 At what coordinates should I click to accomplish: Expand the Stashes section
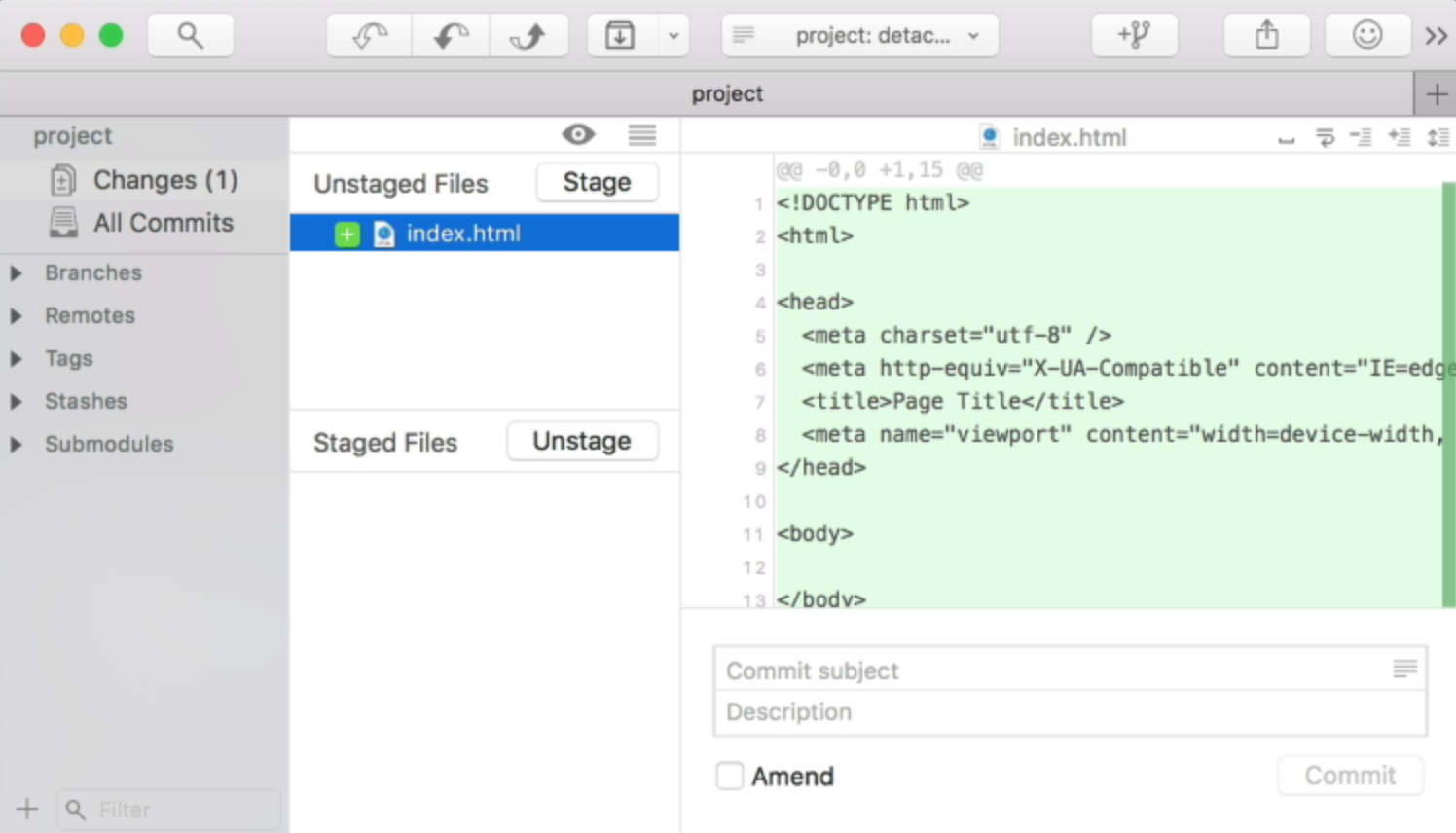[x=17, y=402]
